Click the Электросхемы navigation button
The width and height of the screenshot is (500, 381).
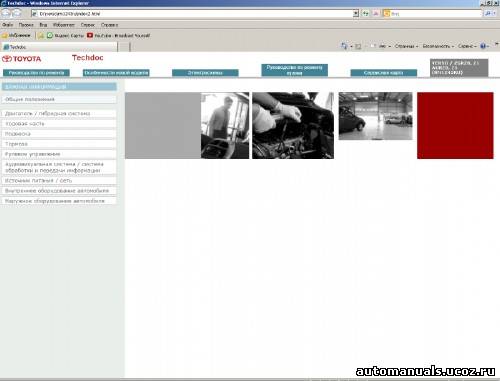[205, 73]
